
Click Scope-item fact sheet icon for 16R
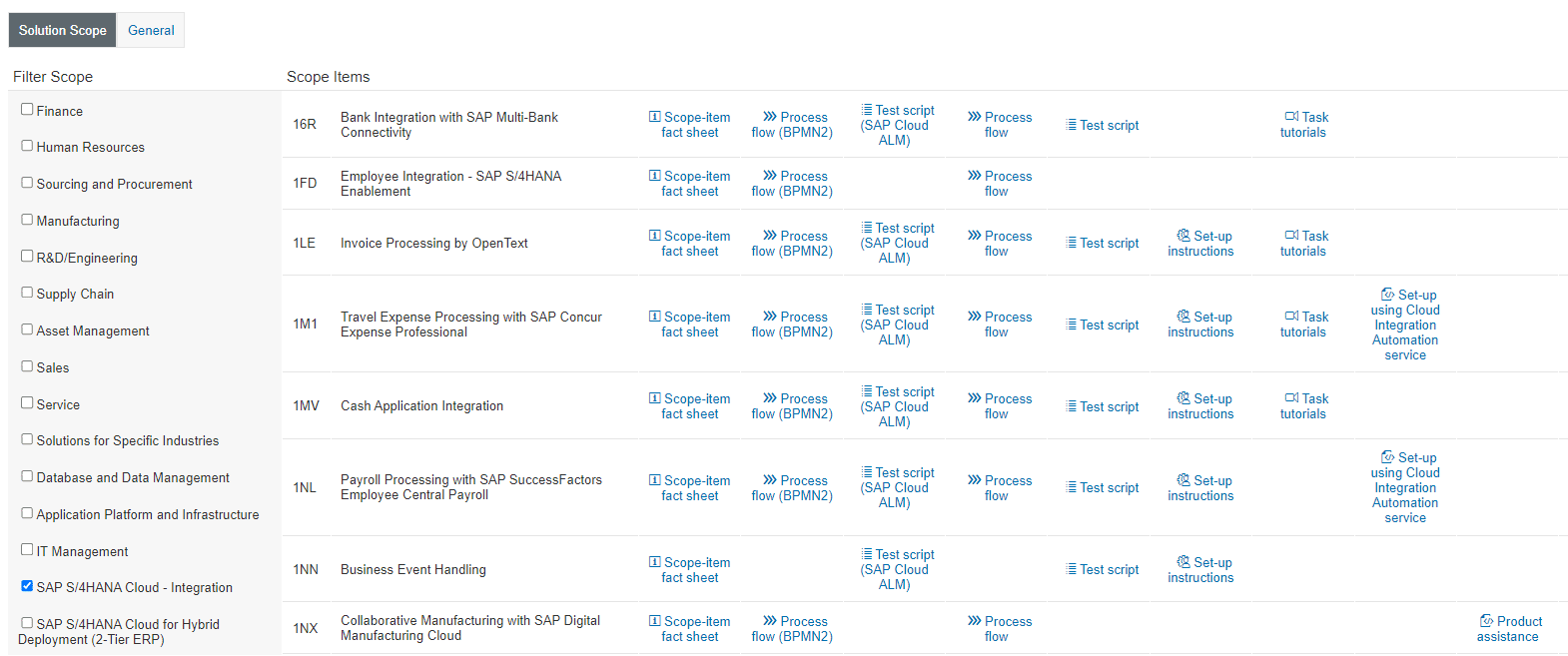655,117
